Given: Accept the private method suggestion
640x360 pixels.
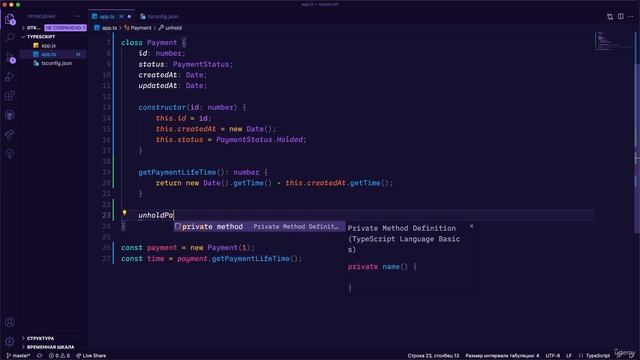Looking at the screenshot, I should (x=259, y=227).
